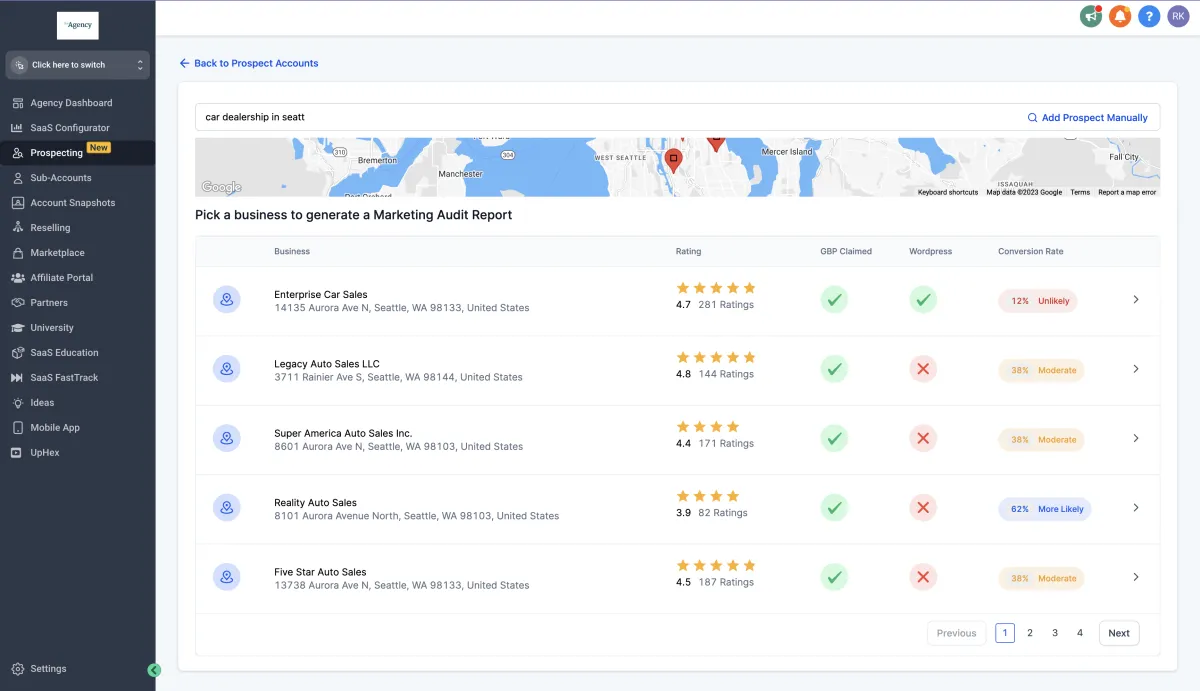Click Reality Auto Sales location icon
Image resolution: width=1200 pixels, height=691 pixels.
tap(227, 507)
